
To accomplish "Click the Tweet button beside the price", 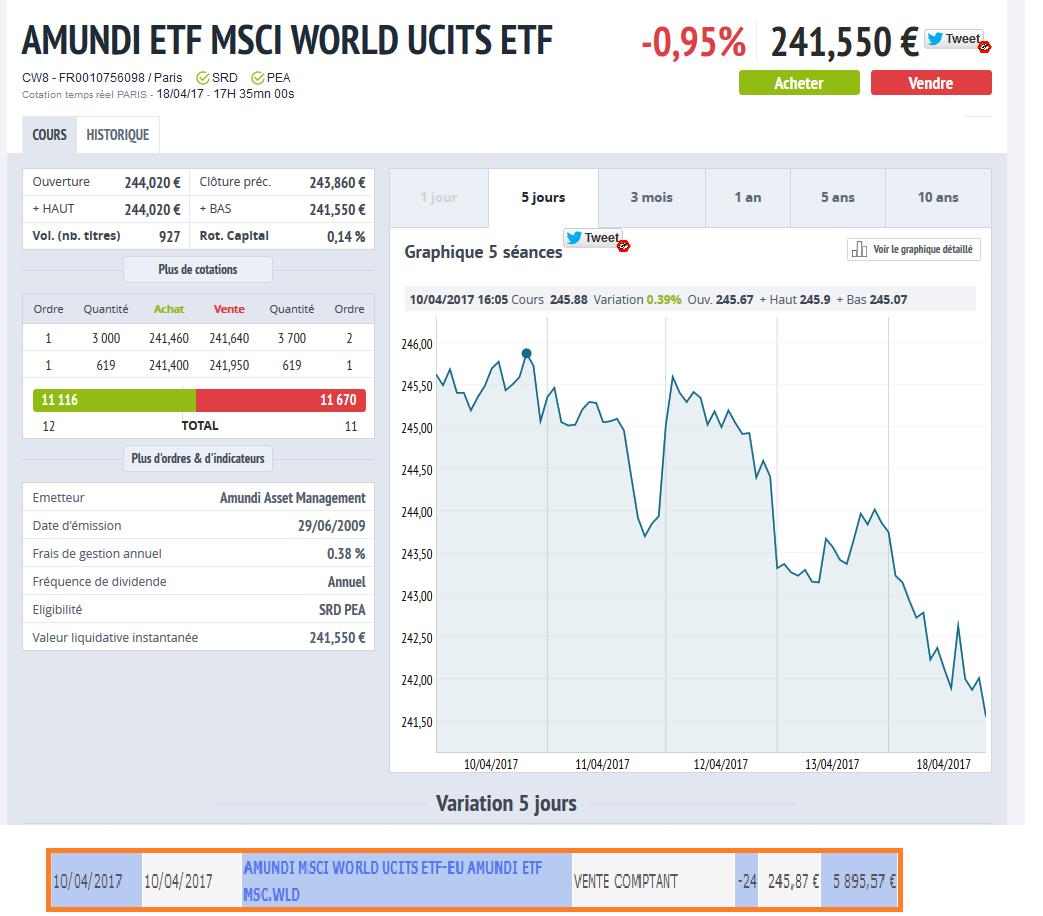I will [x=952, y=39].
